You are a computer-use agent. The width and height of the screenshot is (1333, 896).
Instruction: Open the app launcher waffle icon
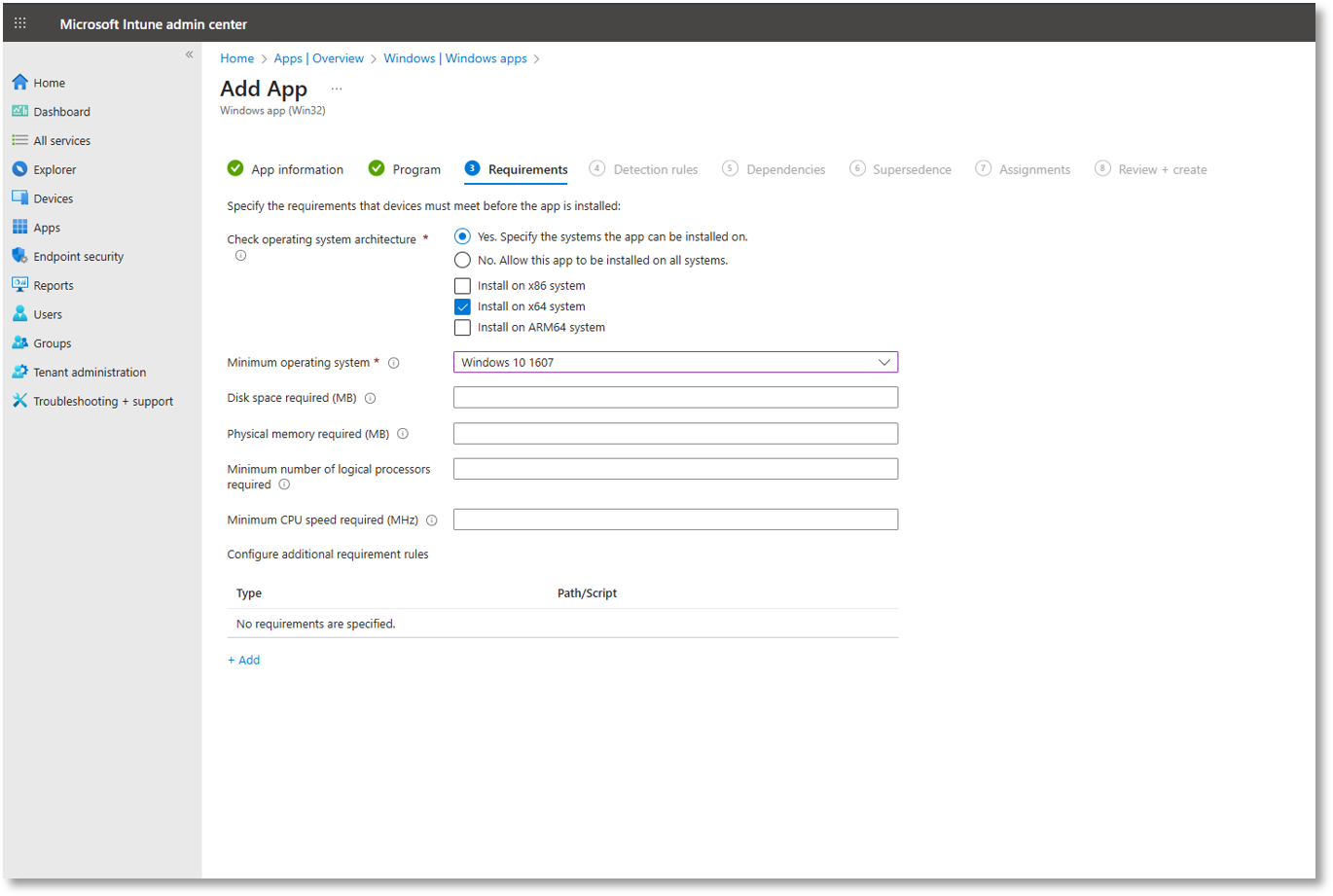point(20,23)
